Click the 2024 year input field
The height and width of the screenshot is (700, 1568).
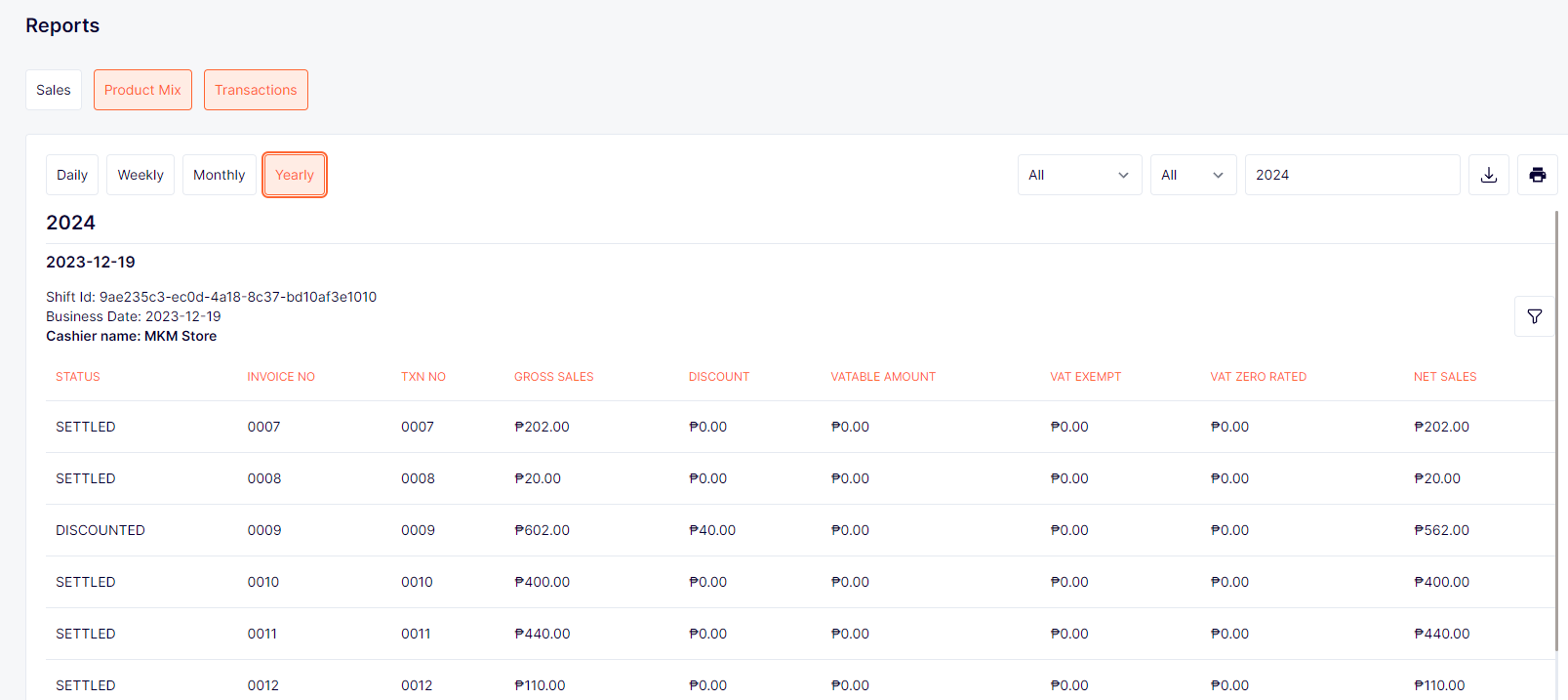coord(1351,175)
